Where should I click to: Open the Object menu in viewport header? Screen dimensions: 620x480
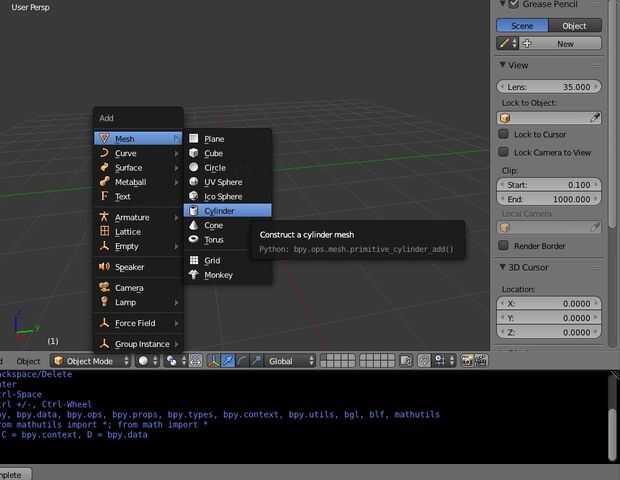pos(28,361)
